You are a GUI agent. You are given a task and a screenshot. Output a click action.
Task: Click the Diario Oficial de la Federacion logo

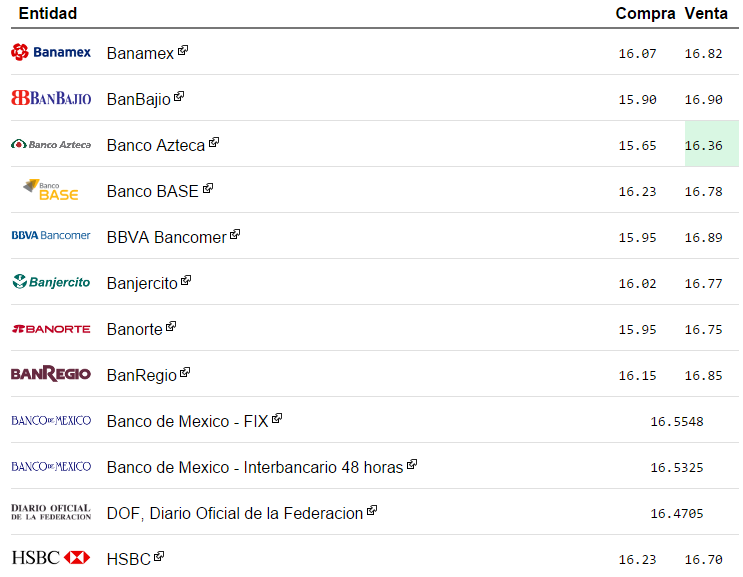coord(50,512)
